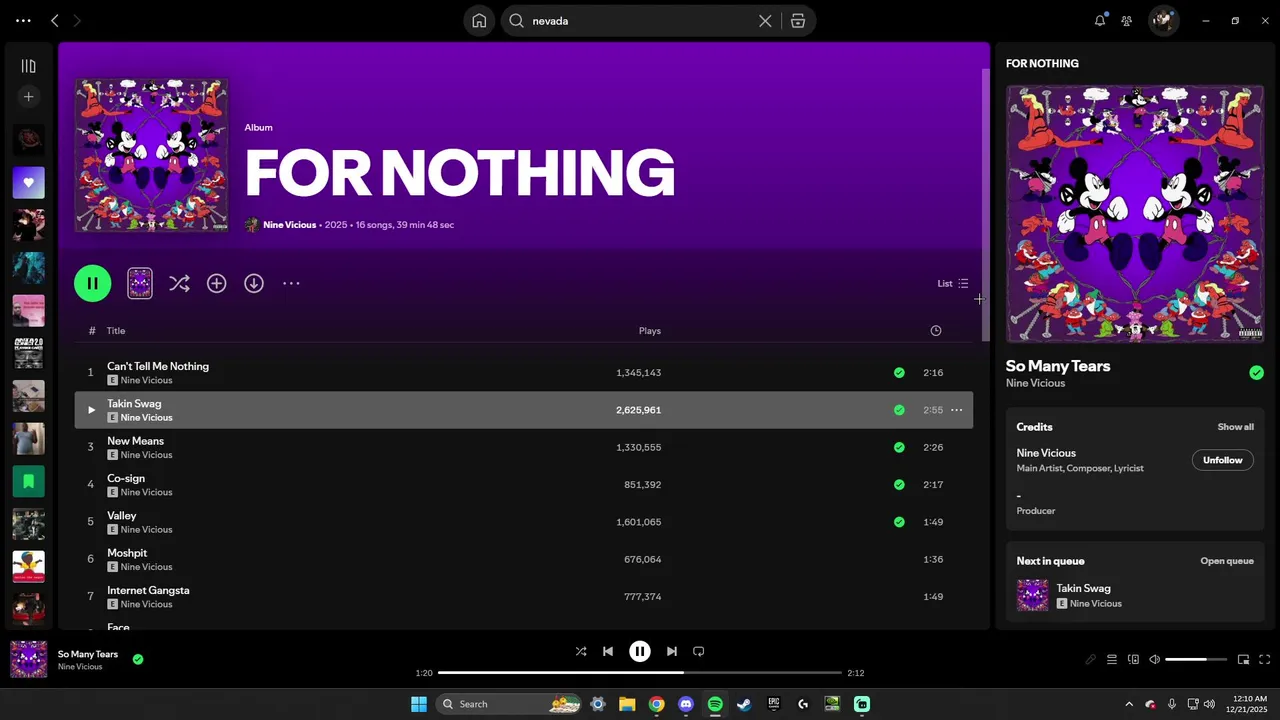
Task: Click the Nine Vicious artist link in header
Action: tap(289, 225)
